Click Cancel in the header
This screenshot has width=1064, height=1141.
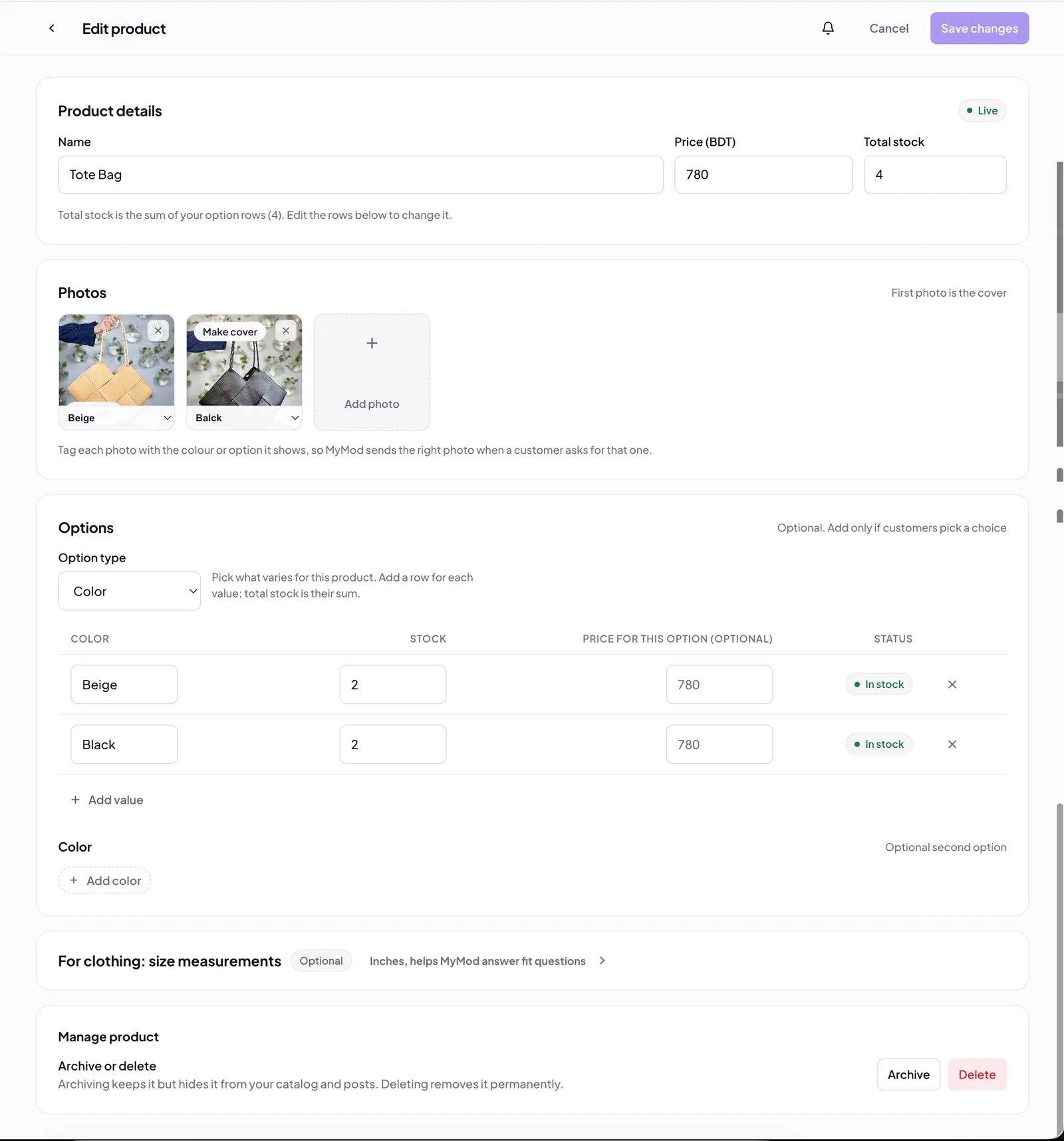[x=888, y=28]
